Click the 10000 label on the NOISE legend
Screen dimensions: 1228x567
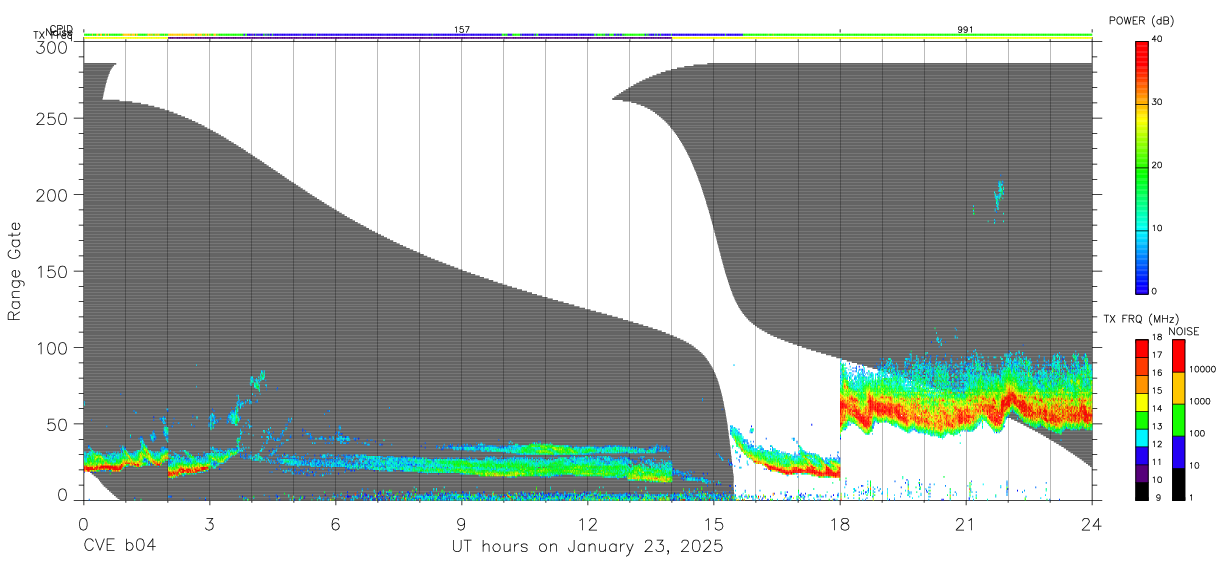click(x=1202, y=369)
